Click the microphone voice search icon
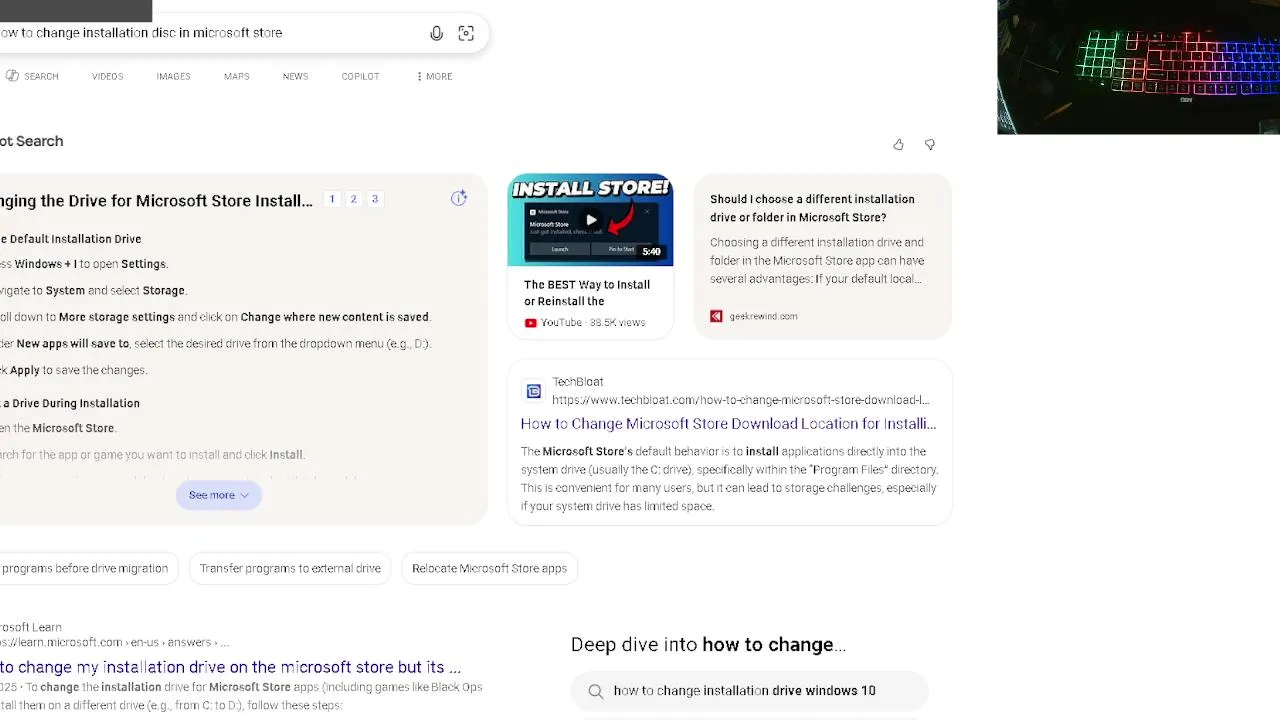The image size is (1280, 720). coord(436,33)
